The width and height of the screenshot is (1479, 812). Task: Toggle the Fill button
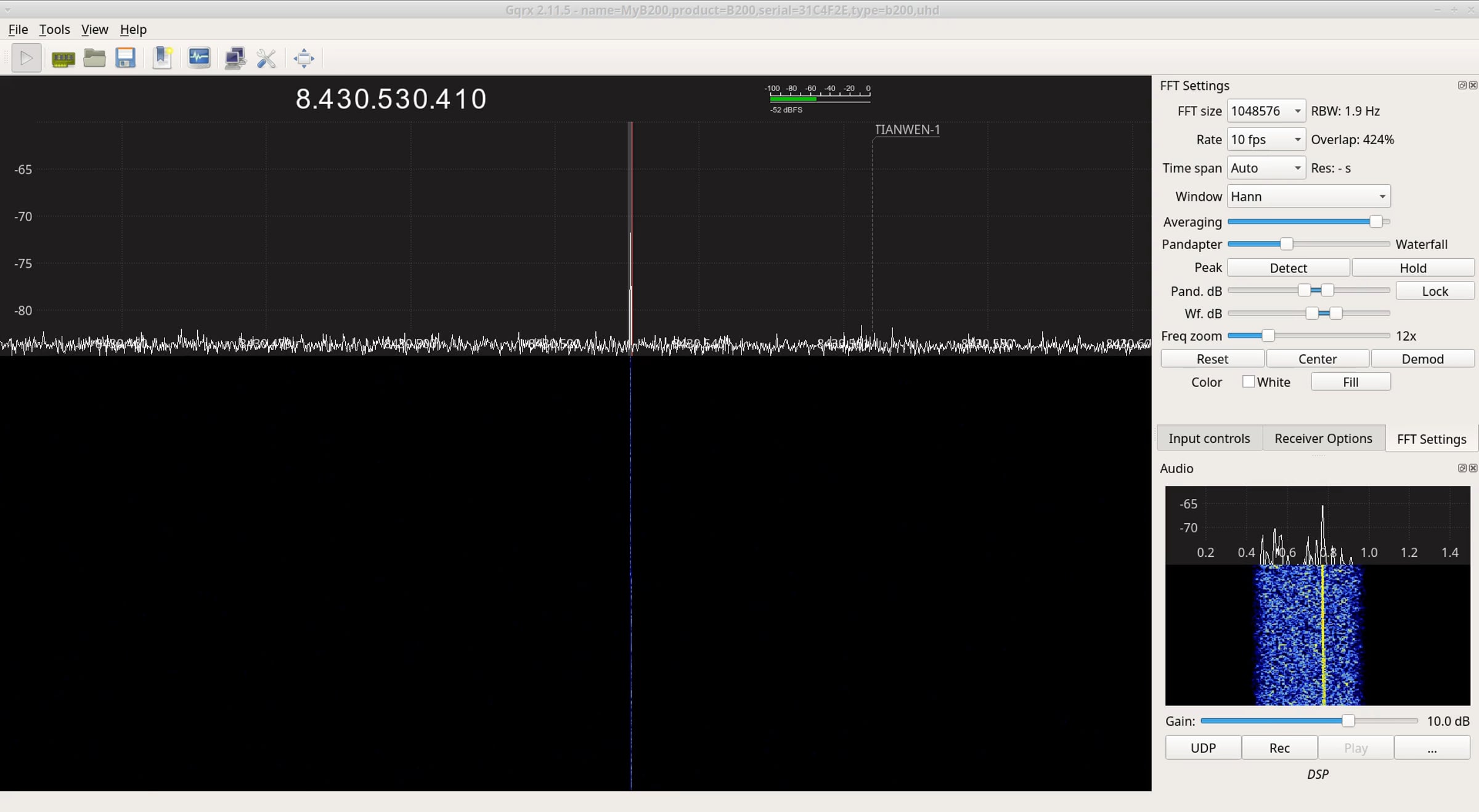tap(1350, 382)
